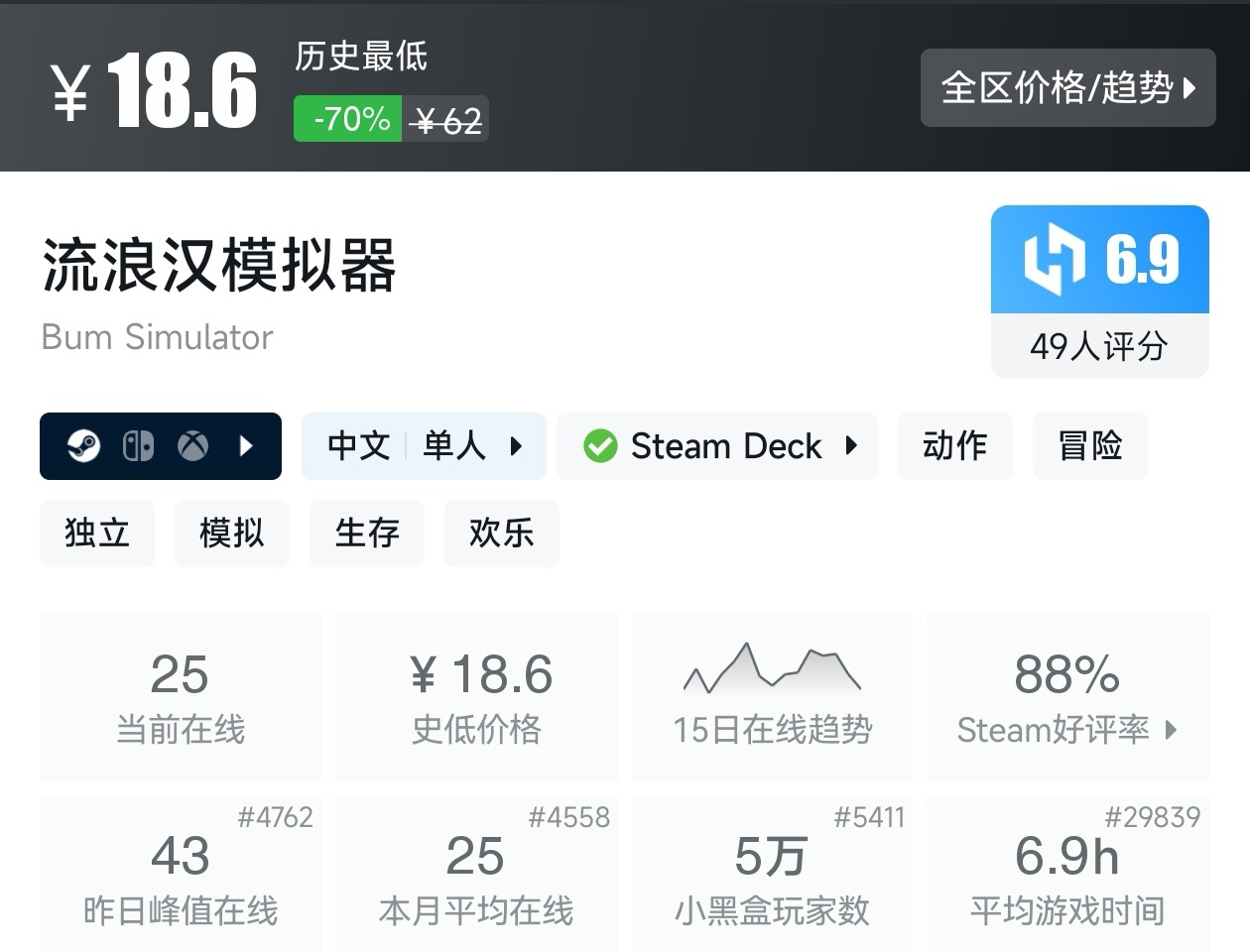This screenshot has height=952, width=1250.
Task: View the 小黑盒玩家数 player count card
Action: (x=772, y=873)
